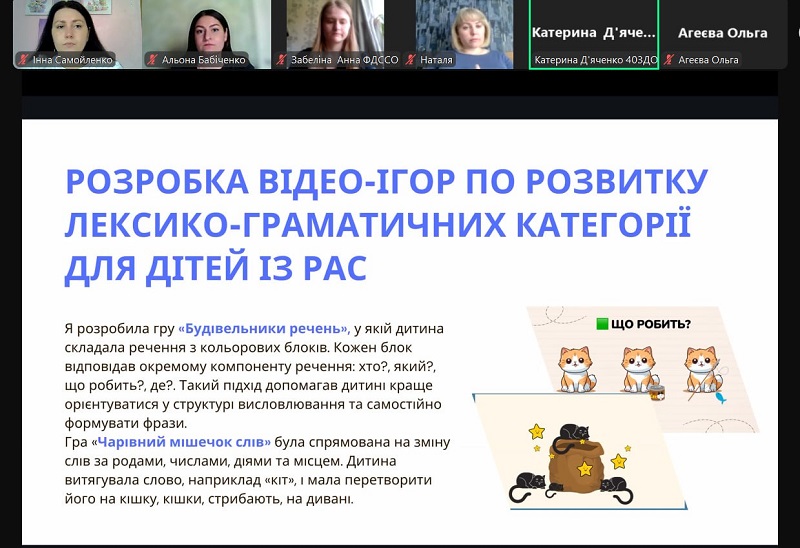
Task: Click the name label Забеліна Анна ФДССО
Action: point(344,60)
